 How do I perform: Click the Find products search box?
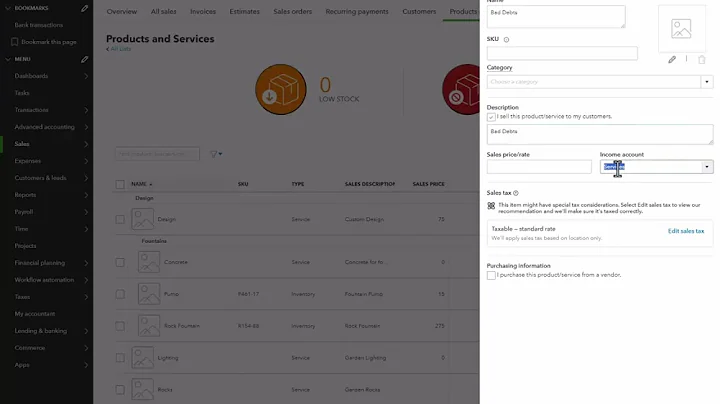click(157, 154)
